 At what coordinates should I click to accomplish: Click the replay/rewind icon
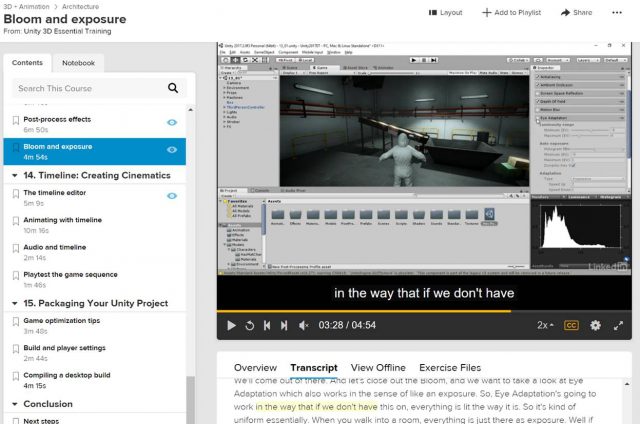[250, 325]
